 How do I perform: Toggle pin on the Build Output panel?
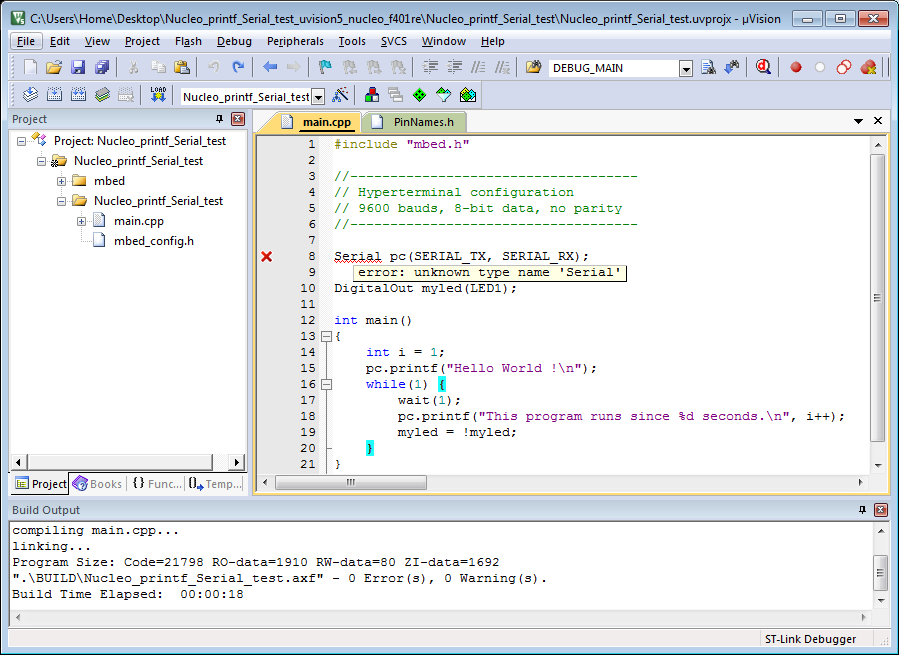point(862,510)
